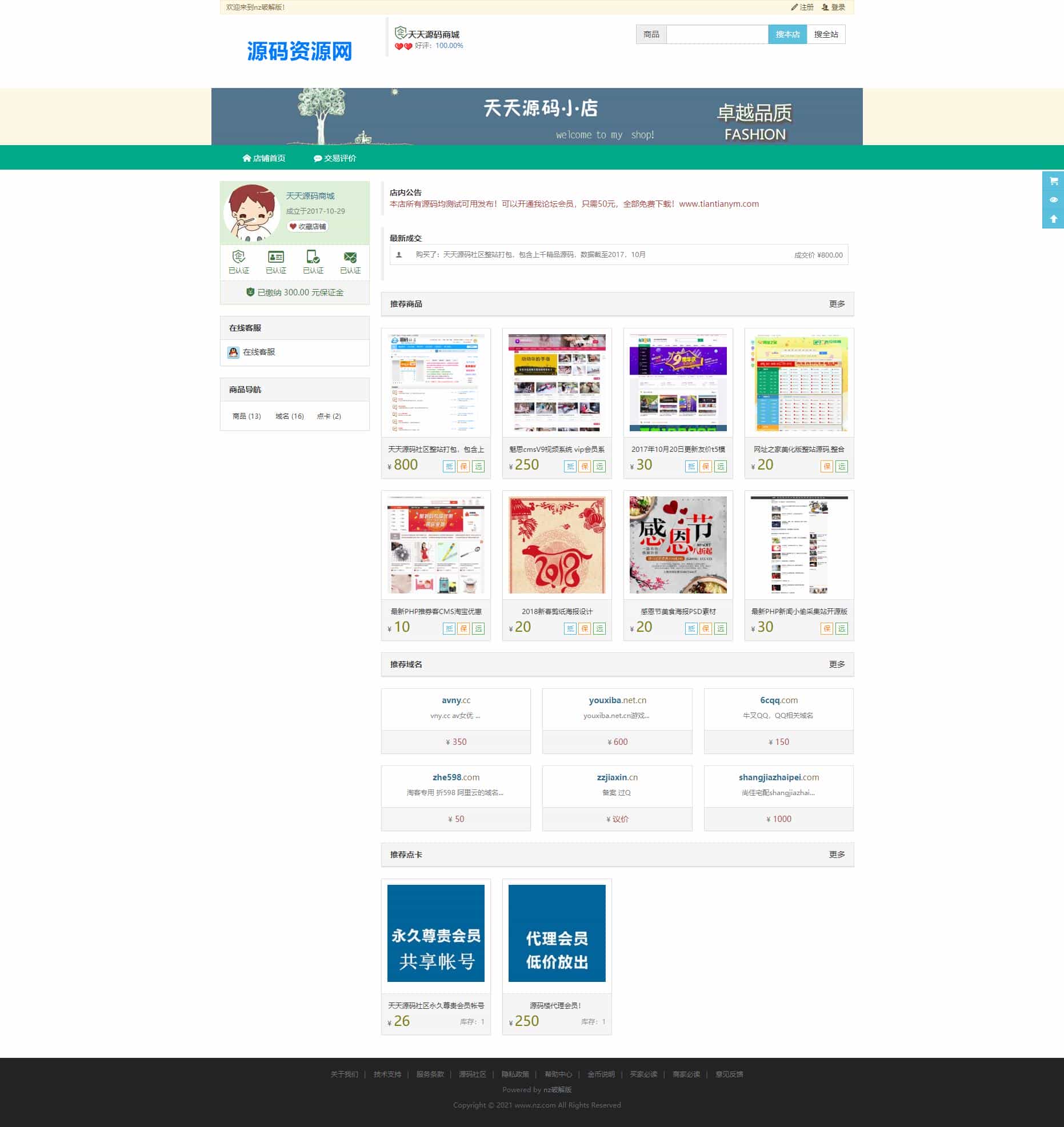Image resolution: width=1064 pixels, height=1127 pixels.
Task: Click the 抵 tag on 2018新春剪纸 product
Action: 570,629
